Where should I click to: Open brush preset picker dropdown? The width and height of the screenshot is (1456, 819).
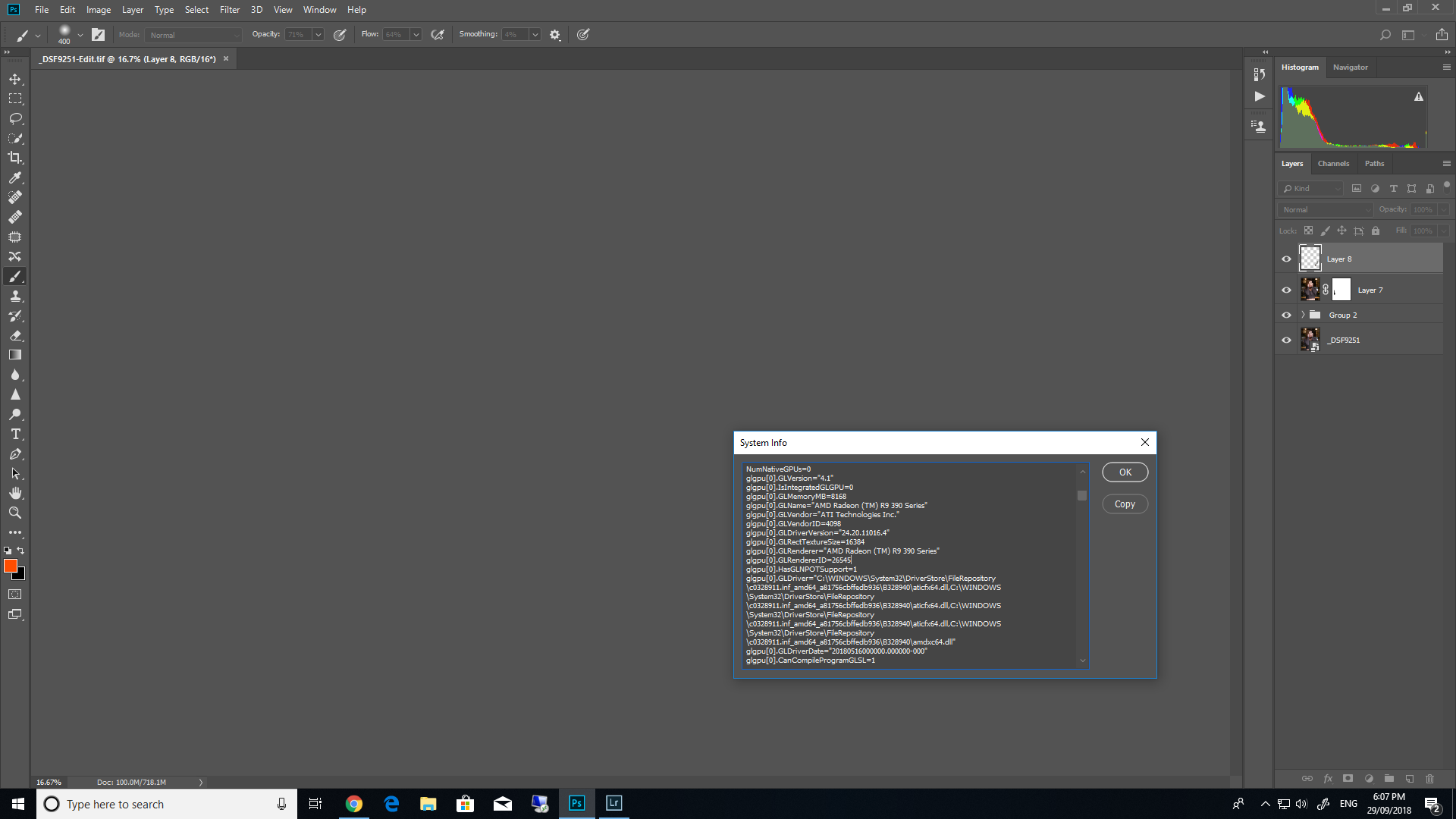(x=80, y=35)
